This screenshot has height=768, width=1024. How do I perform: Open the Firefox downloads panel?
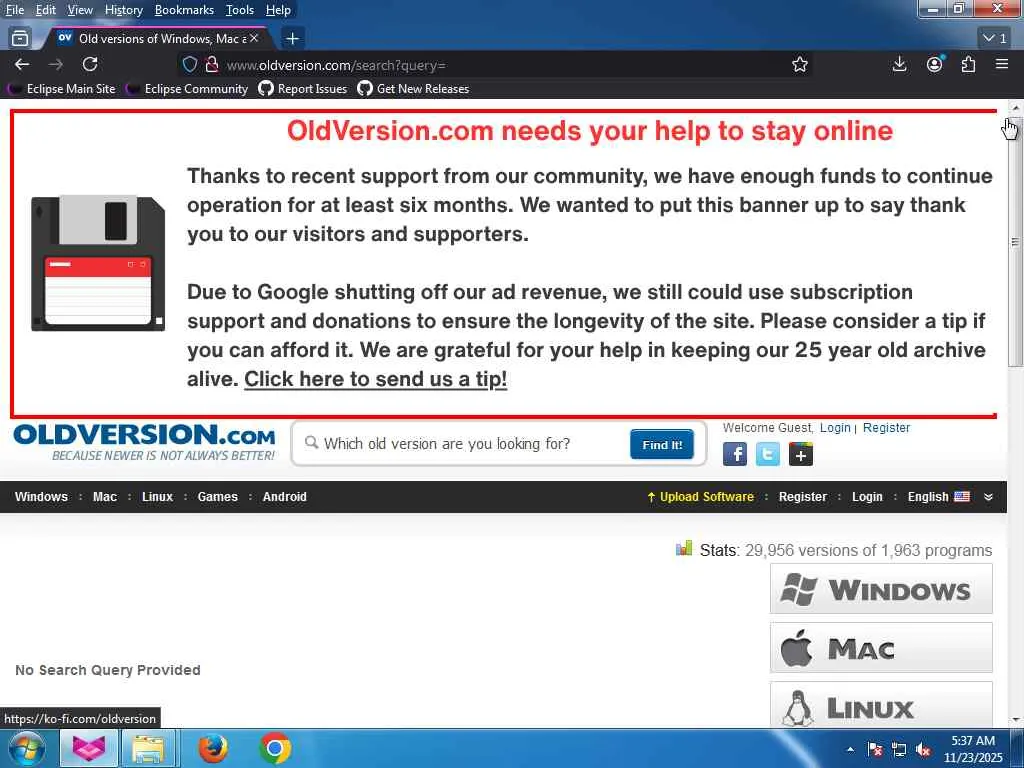899,64
